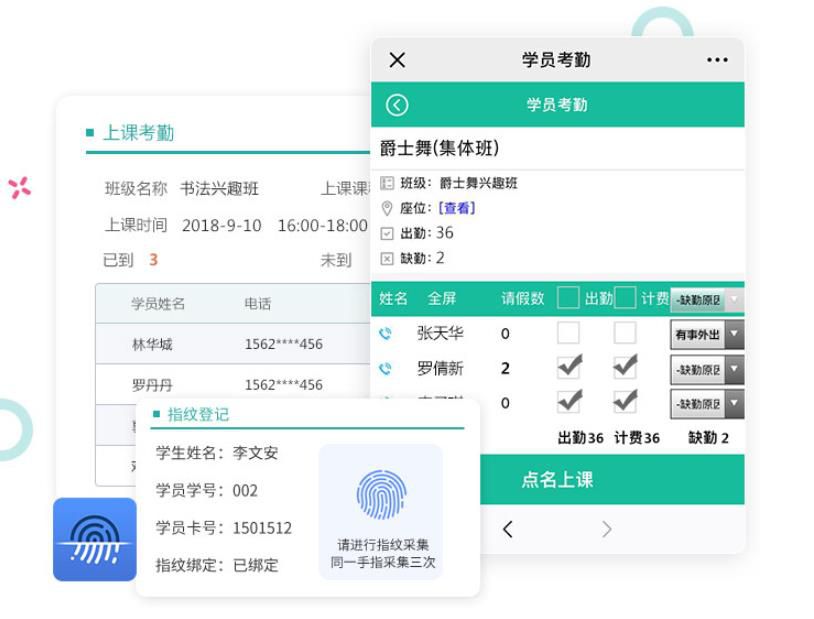Select student name 张天华

click(x=440, y=333)
